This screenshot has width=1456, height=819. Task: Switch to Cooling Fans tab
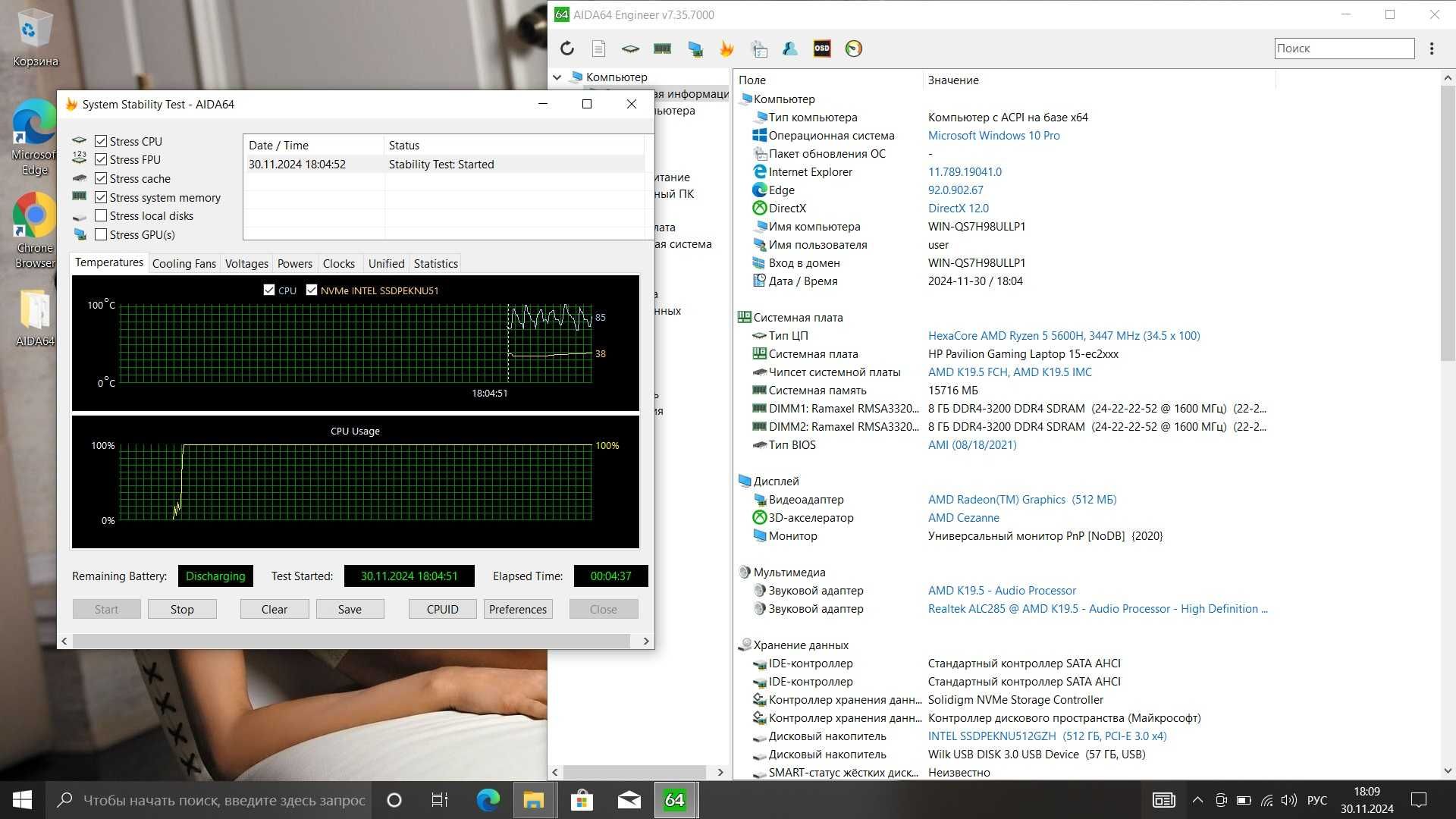point(184,264)
